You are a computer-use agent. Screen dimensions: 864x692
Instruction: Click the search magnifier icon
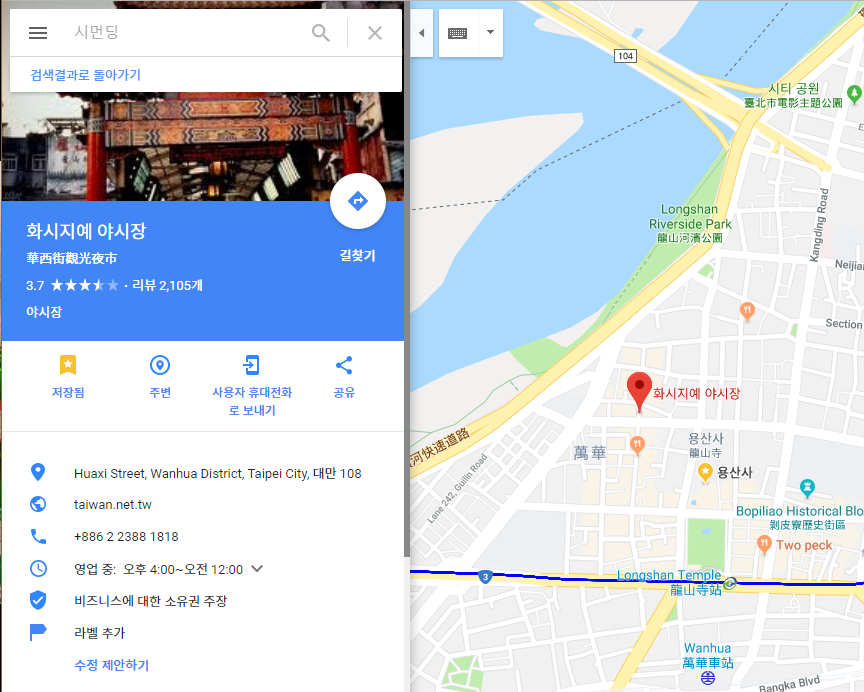pyautogui.click(x=321, y=33)
